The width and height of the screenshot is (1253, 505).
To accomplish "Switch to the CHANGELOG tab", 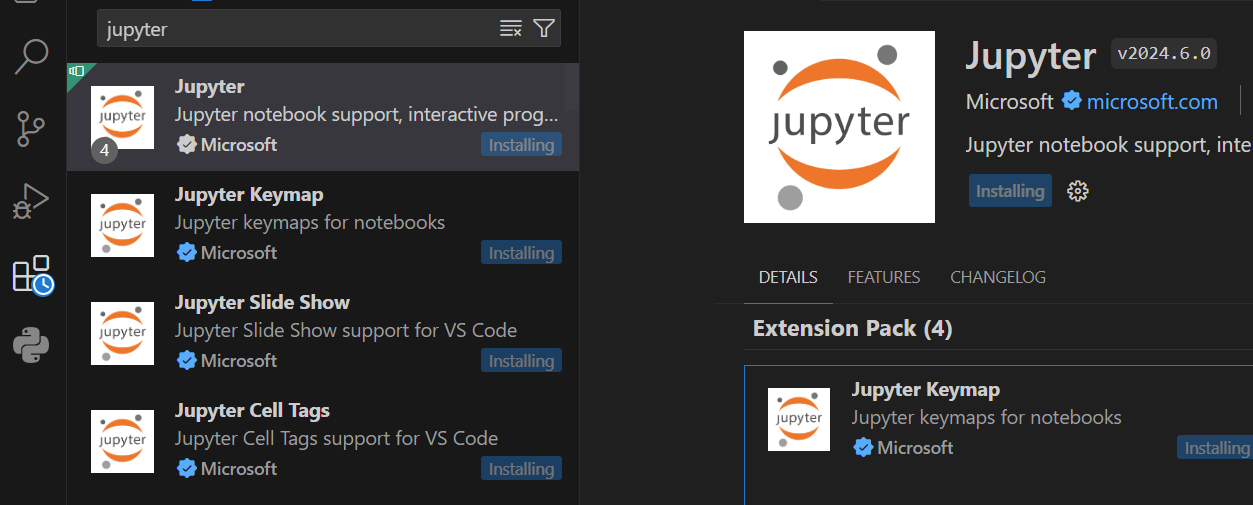I will coord(998,277).
